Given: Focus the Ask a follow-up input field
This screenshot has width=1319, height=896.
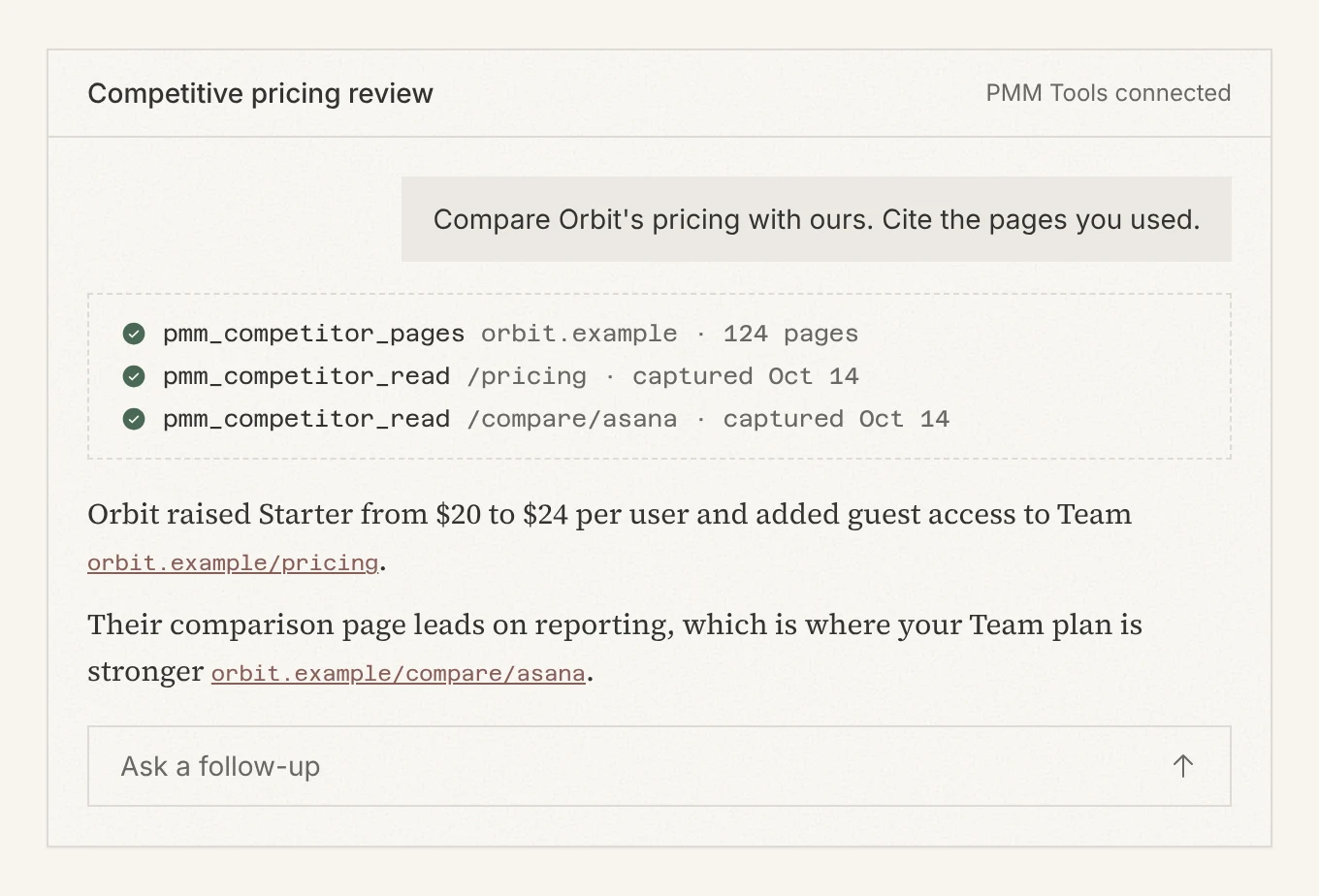Looking at the screenshot, I should [659, 766].
